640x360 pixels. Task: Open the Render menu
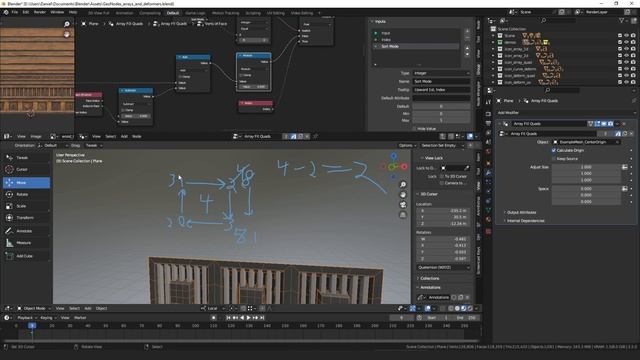pyautogui.click(x=40, y=12)
